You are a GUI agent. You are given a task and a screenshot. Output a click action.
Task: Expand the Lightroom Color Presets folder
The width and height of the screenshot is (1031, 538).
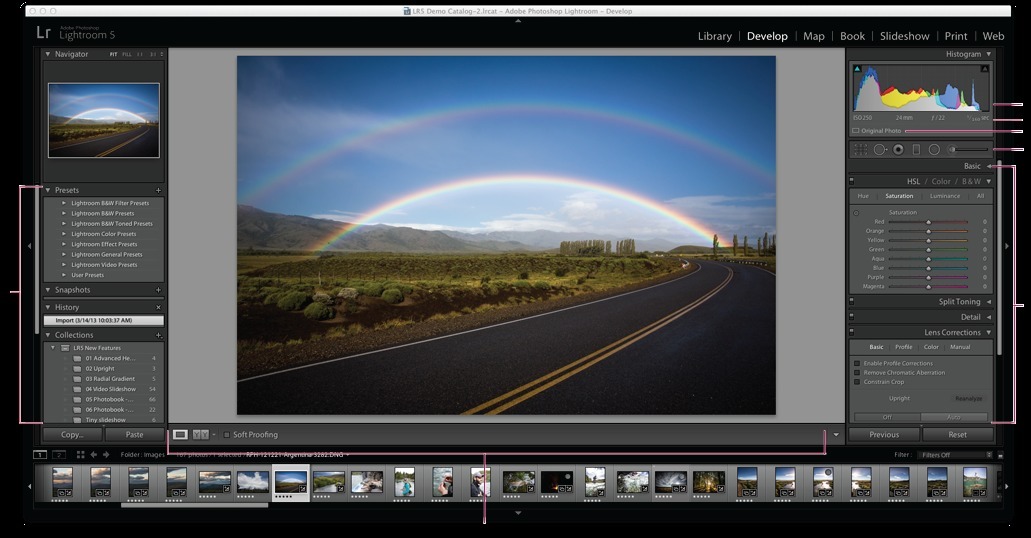tap(64, 234)
